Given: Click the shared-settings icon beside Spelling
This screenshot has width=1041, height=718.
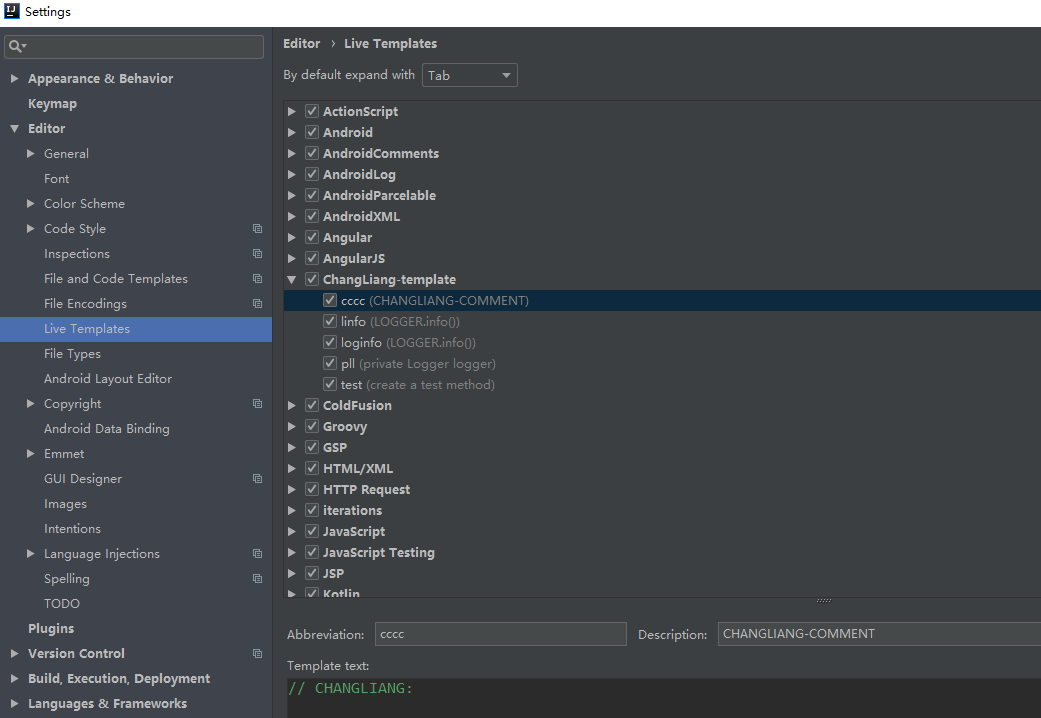Looking at the screenshot, I should [x=257, y=578].
